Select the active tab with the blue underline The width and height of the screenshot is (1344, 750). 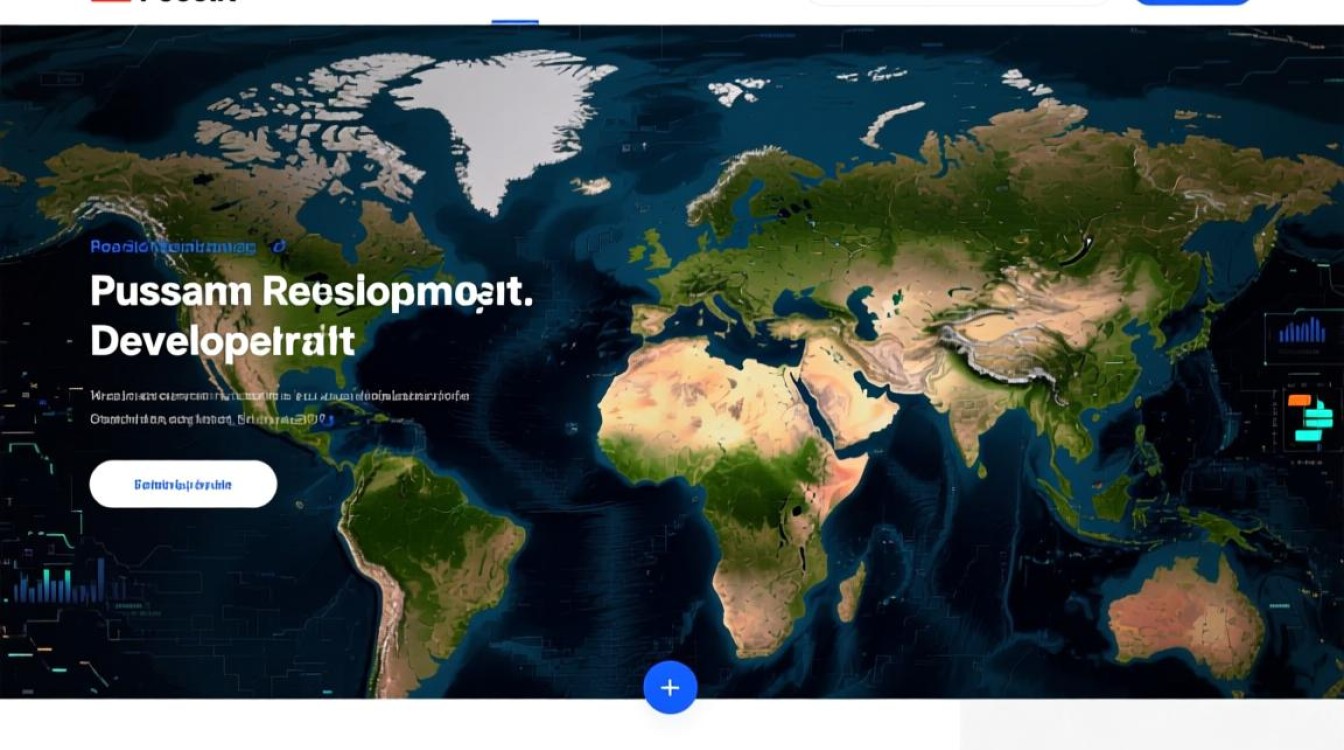click(515, 12)
